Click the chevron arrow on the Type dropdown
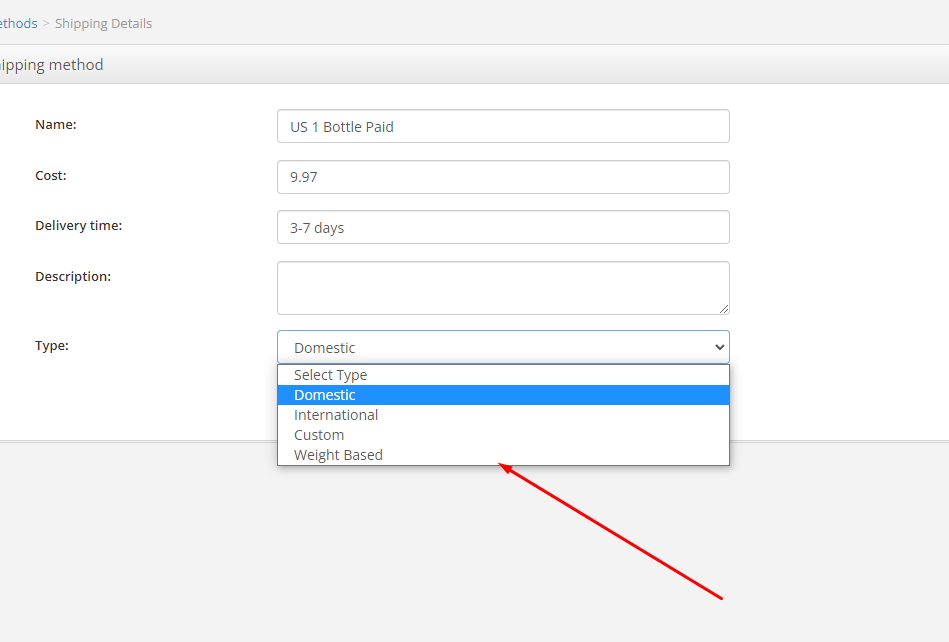949x642 pixels. coord(719,347)
